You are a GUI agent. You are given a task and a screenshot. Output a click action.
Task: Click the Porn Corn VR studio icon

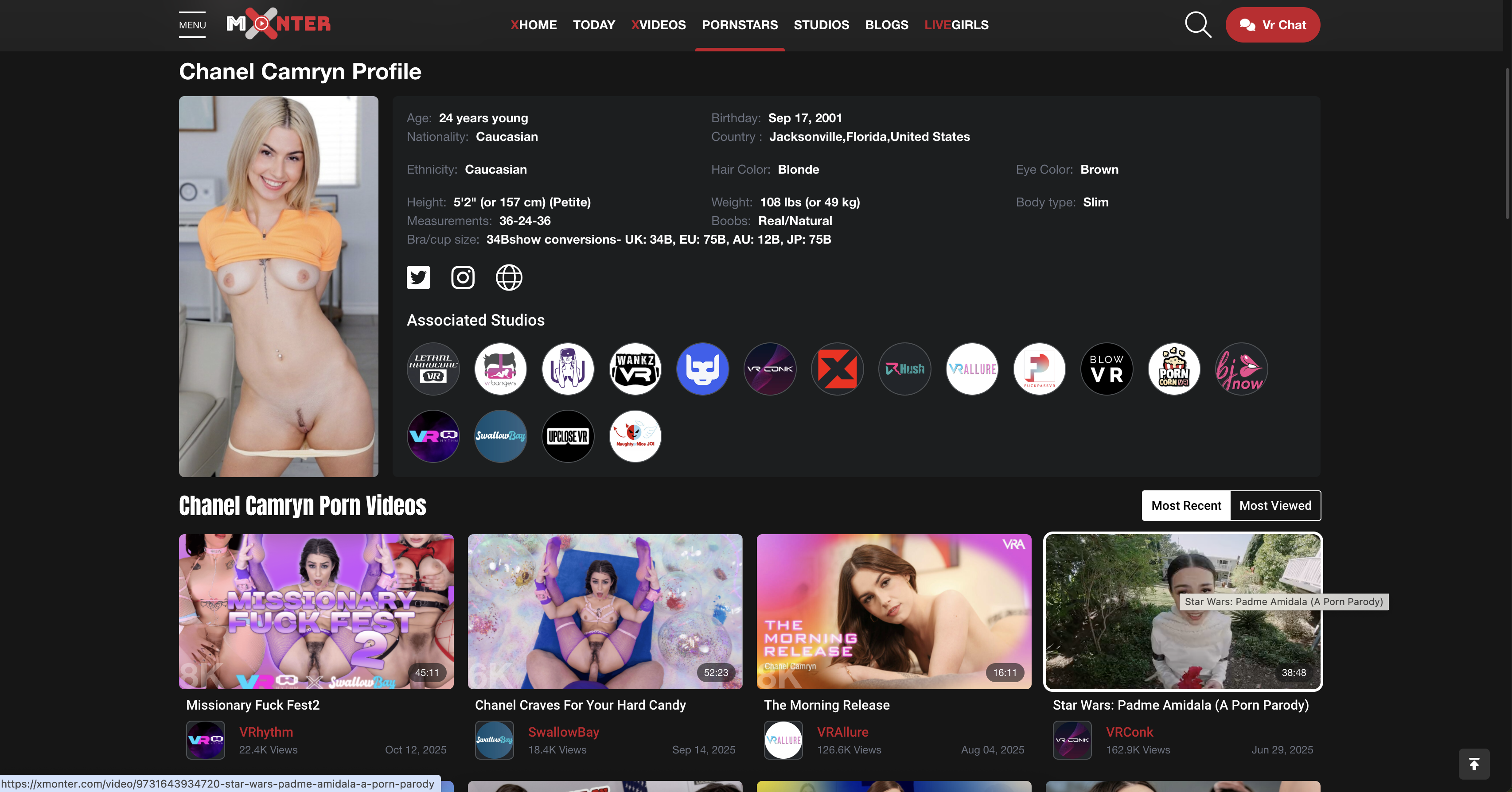pyautogui.click(x=1174, y=369)
